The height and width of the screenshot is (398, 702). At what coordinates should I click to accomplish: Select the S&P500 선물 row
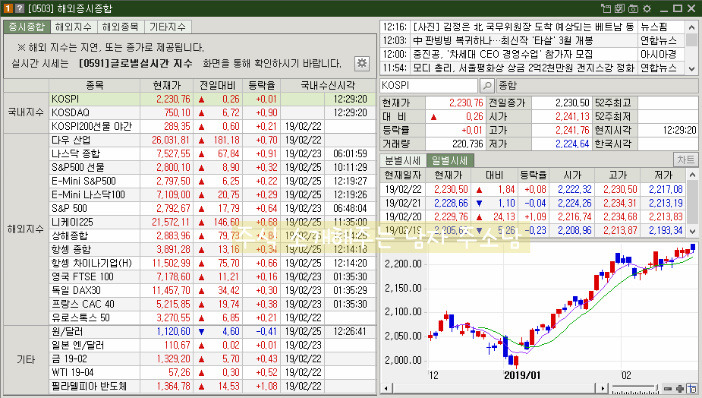[212, 167]
